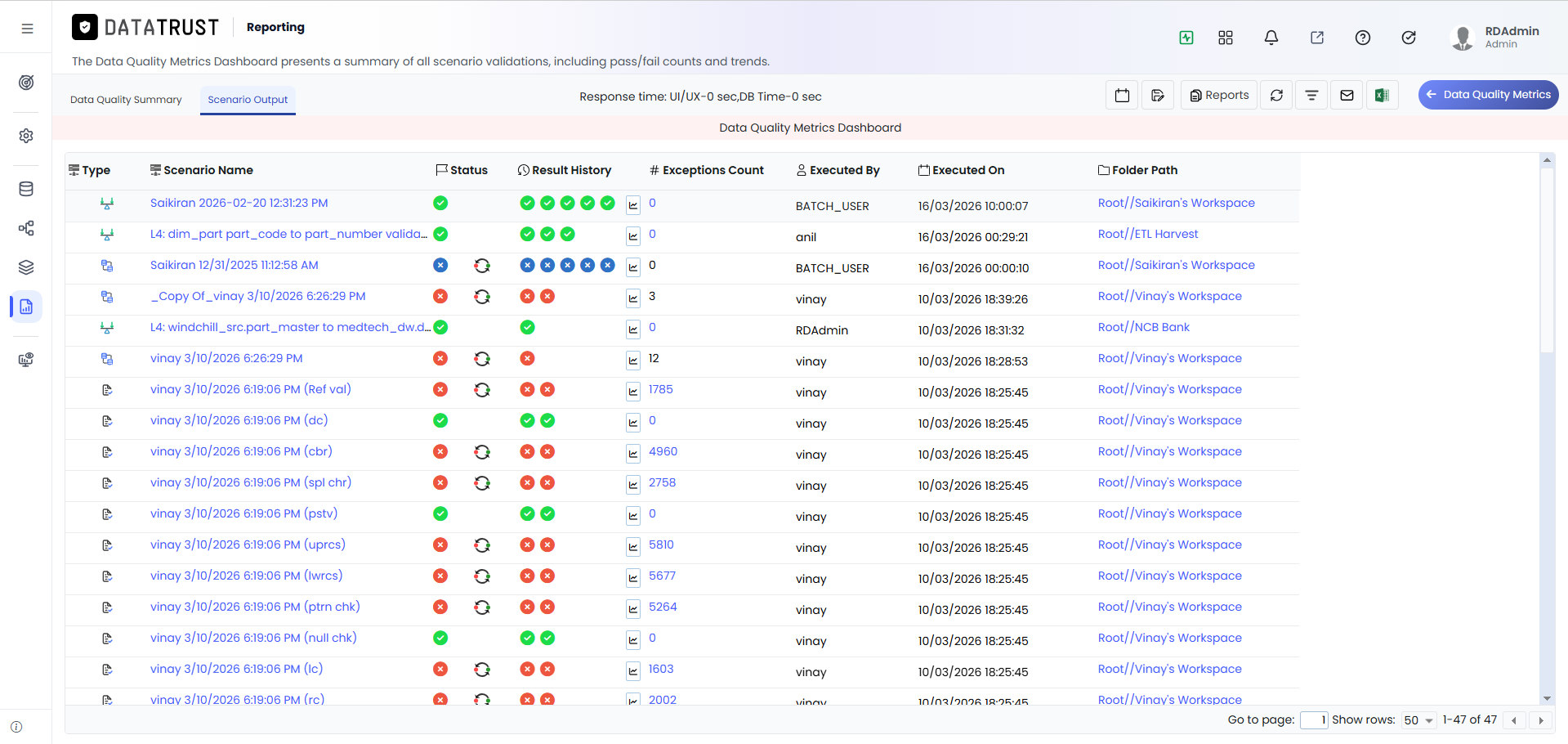Export the report using the Excel icon
The width and height of the screenshot is (1568, 744).
(x=1382, y=96)
